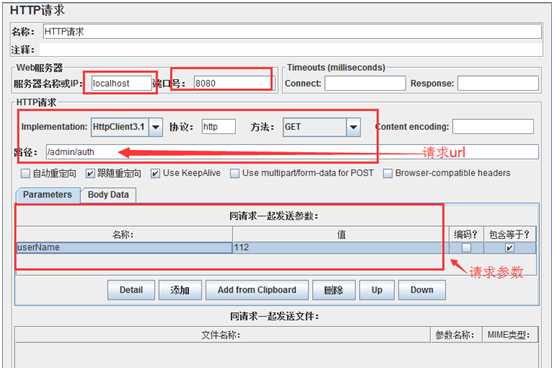Click the 包含等于? column header
554x370 pixels.
click(509, 234)
